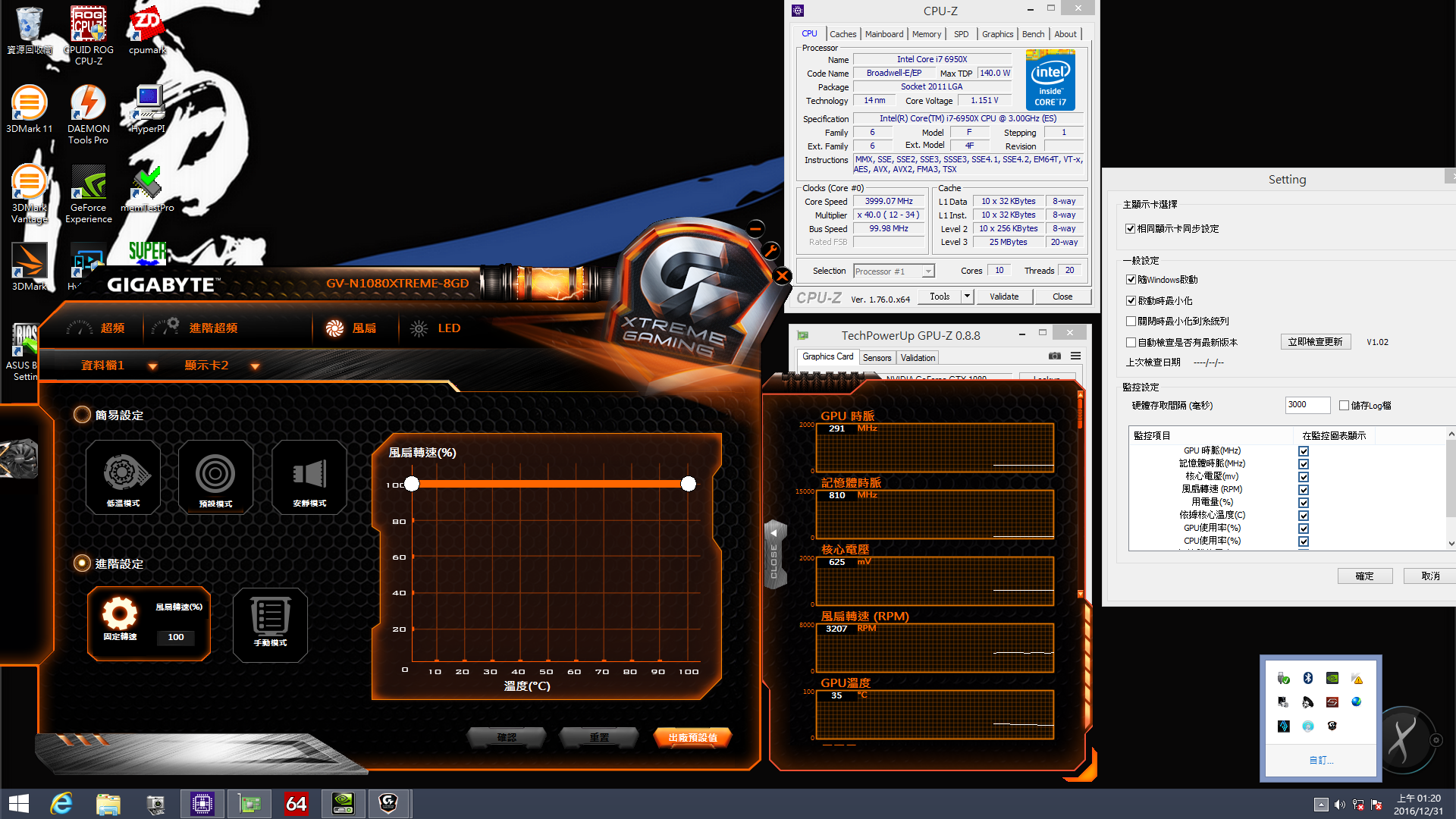Click the factory default orange button
Image resolution: width=1456 pixels, height=819 pixels.
[x=692, y=737]
